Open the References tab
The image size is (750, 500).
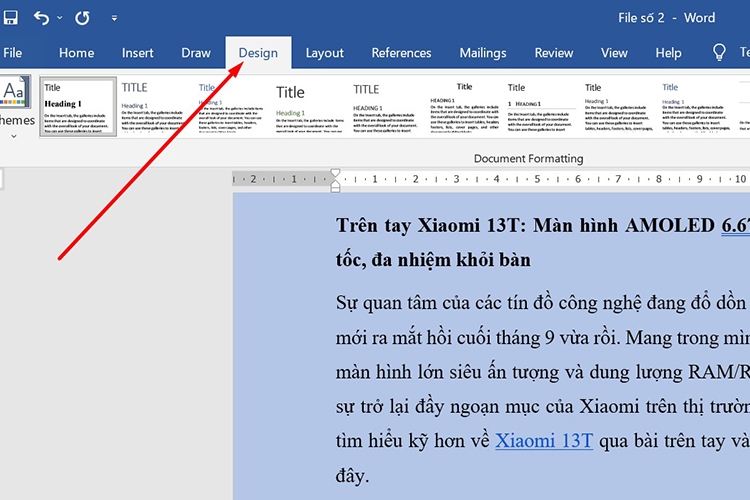point(401,53)
